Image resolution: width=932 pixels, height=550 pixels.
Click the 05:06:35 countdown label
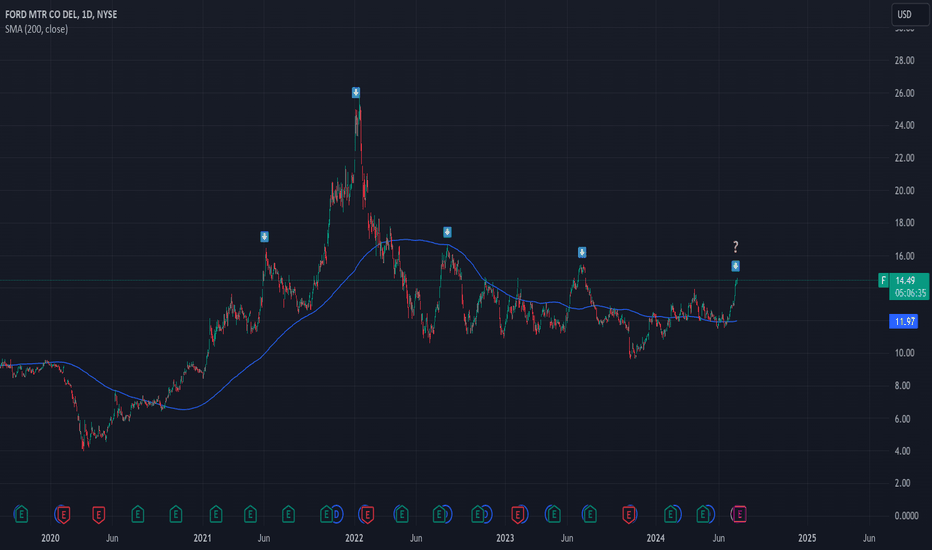pyautogui.click(x=909, y=293)
